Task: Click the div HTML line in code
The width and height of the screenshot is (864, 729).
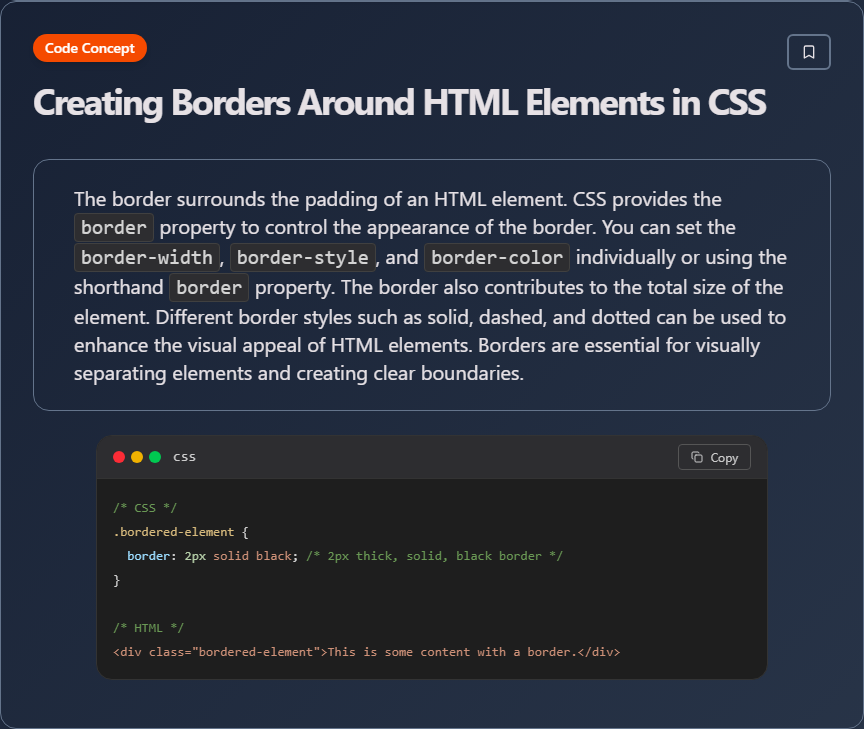Action: 367,651
